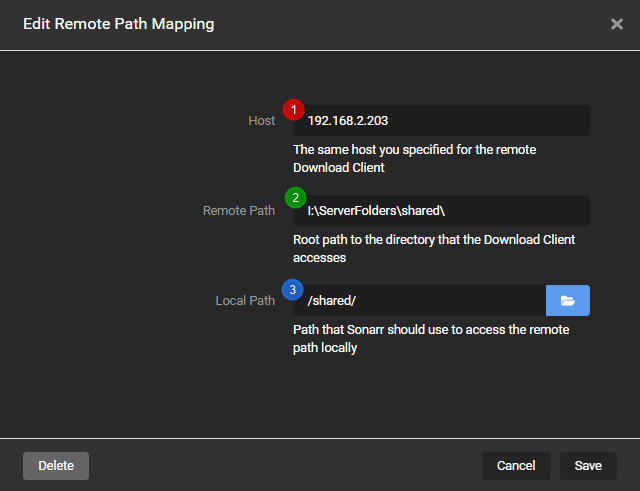Click the Remote Path field label
Image resolution: width=640 pixels, height=491 pixels.
(x=238, y=211)
